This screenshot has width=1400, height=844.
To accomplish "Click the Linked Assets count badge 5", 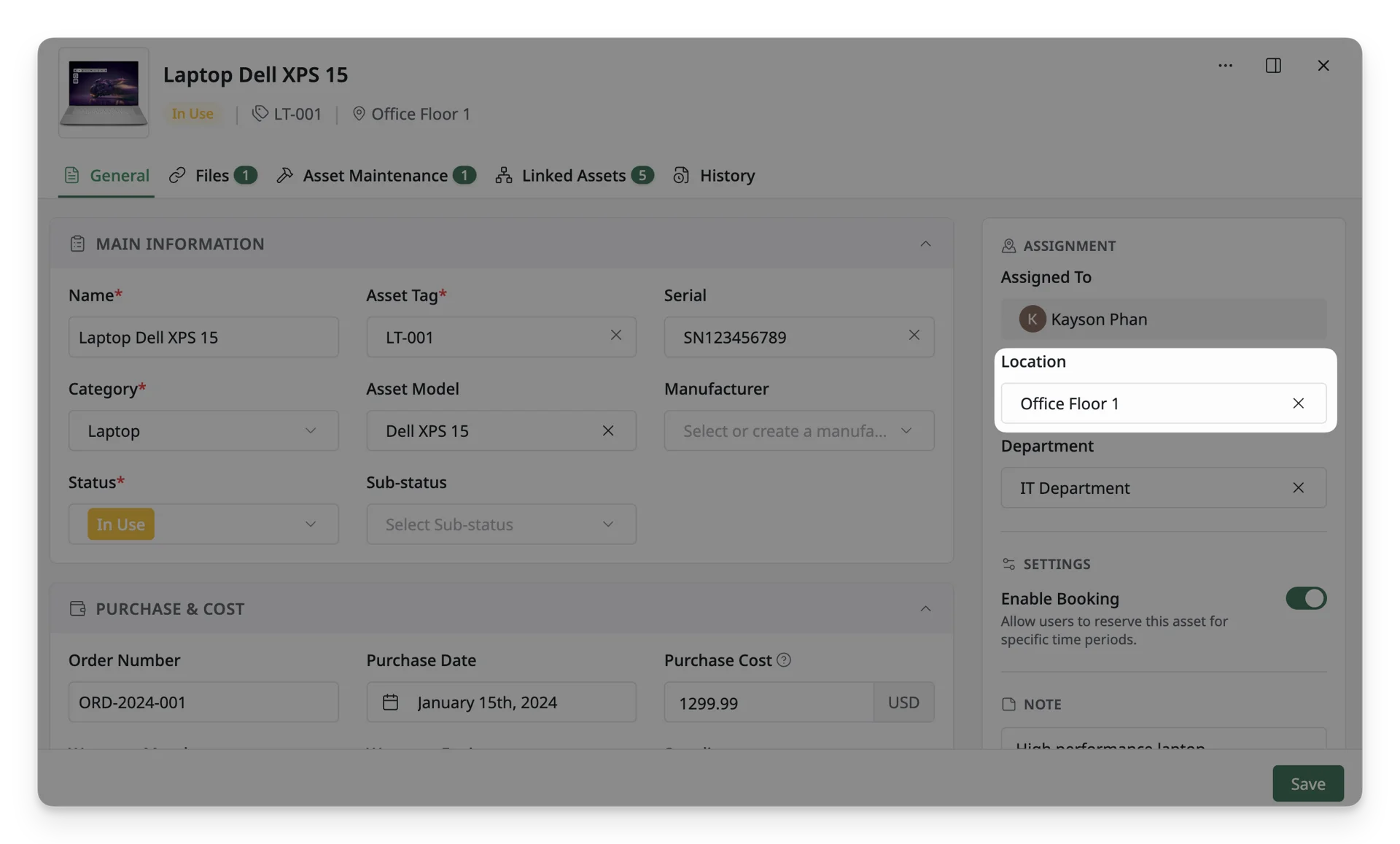I will [642, 175].
